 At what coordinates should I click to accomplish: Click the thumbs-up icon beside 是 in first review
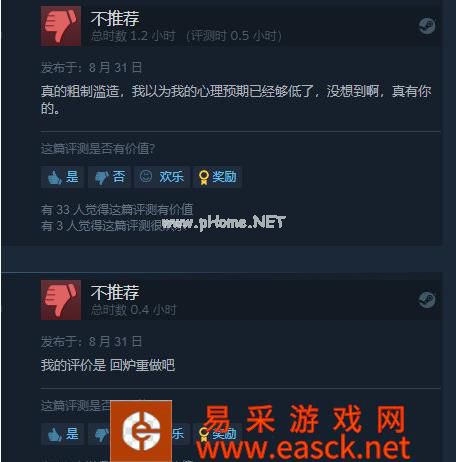coord(54,178)
